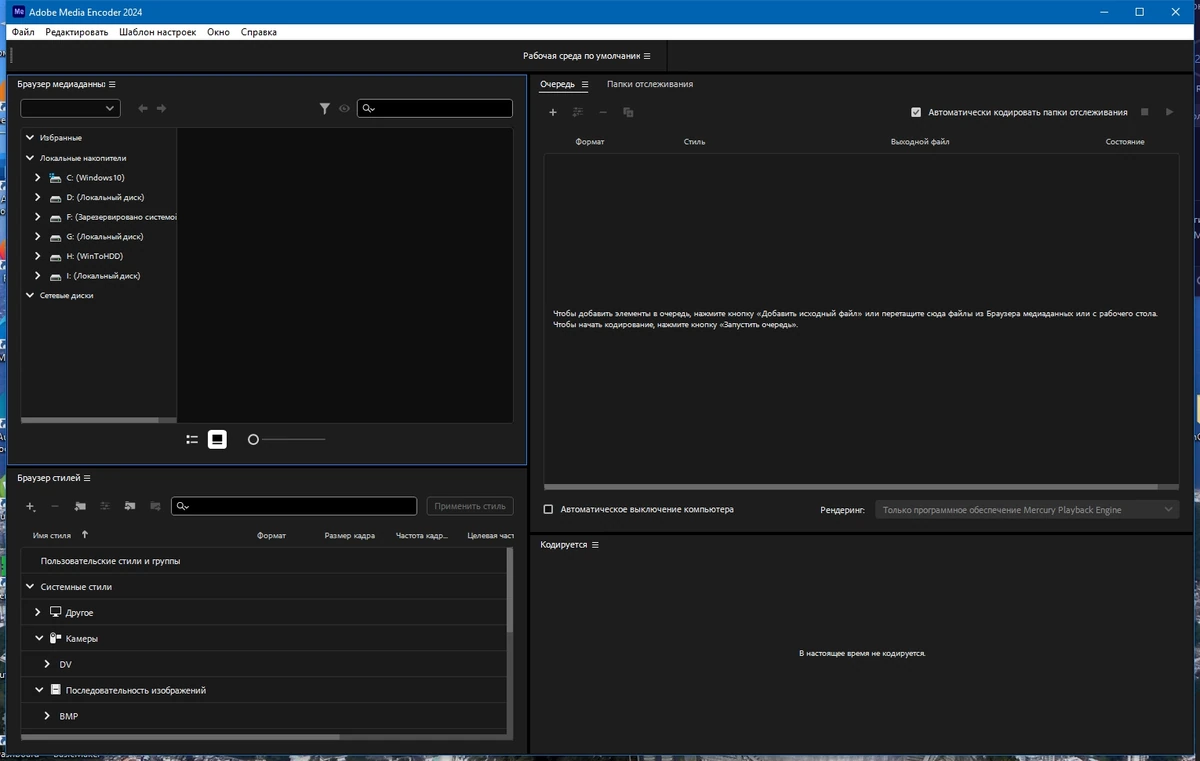Toggle Автоматически кодировать папки отслеживания checkbox
The height and width of the screenshot is (761, 1200).
click(x=916, y=112)
